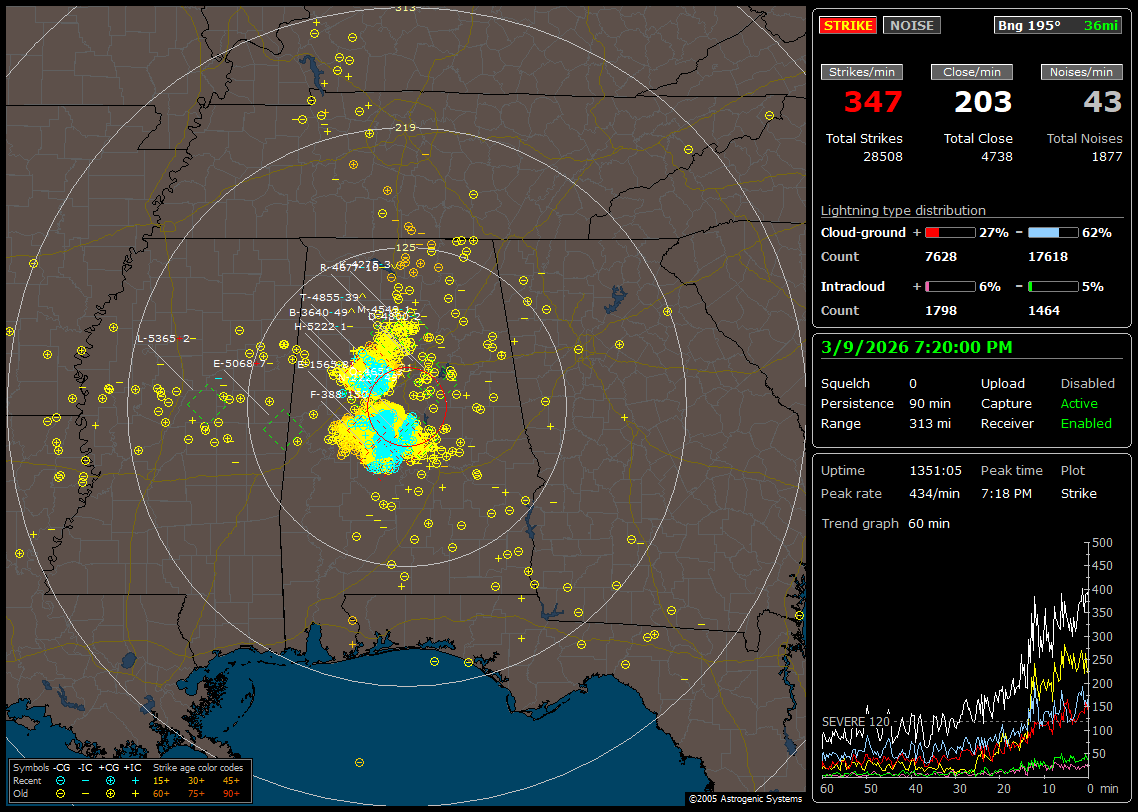This screenshot has height=812, width=1138.
Task: Click the 90+ strike age color code
Action: [231, 793]
